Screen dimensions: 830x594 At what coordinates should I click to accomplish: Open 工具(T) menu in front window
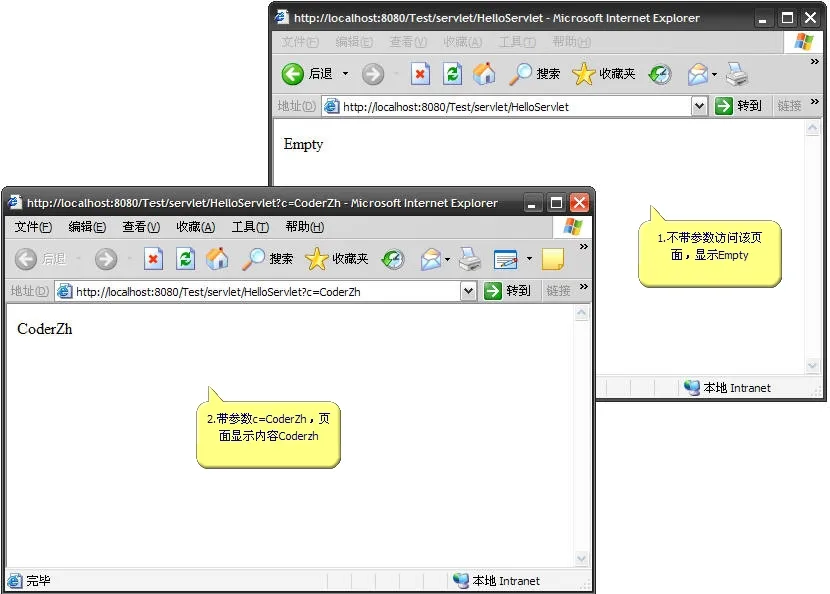250,227
